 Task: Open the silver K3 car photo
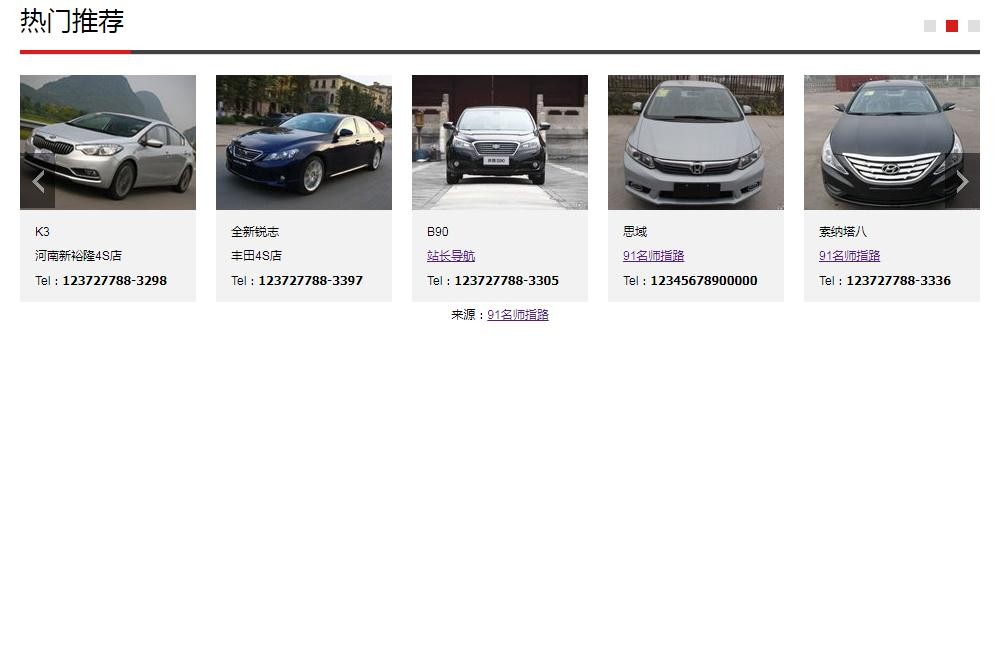click(108, 142)
